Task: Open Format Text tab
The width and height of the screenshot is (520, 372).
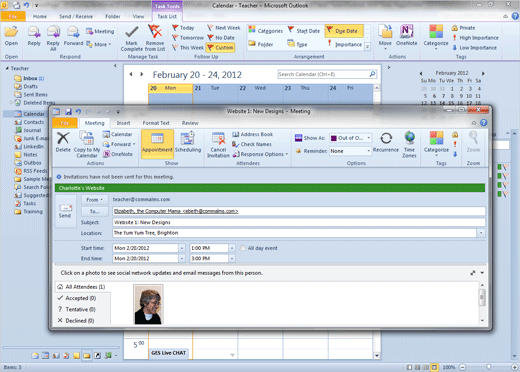Action: (x=156, y=123)
